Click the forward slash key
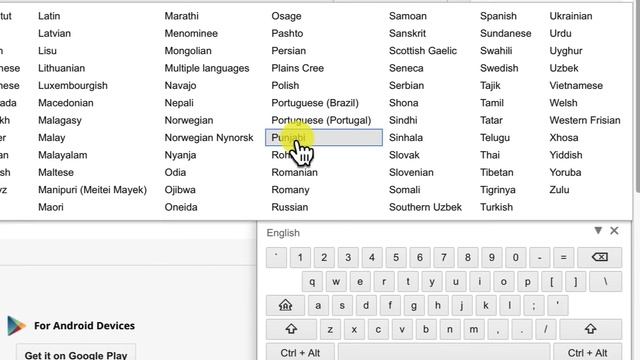 (545, 329)
